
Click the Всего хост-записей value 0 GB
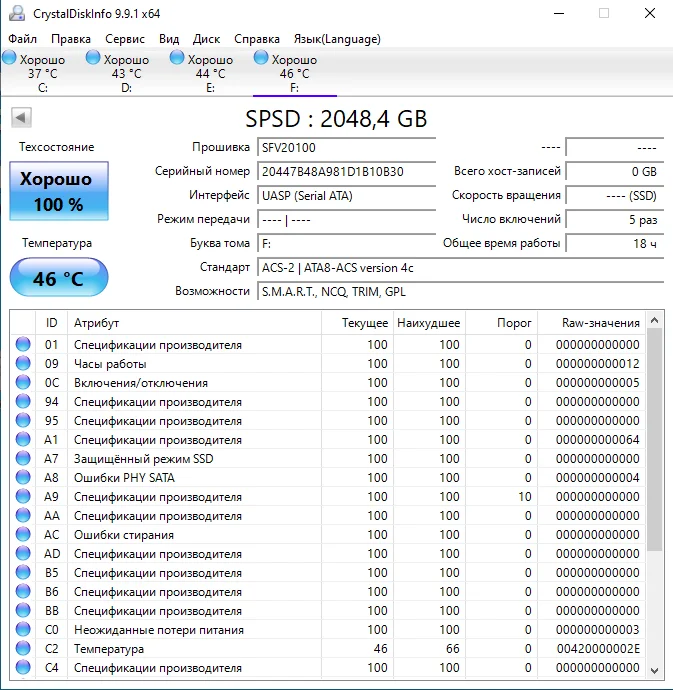pos(614,171)
